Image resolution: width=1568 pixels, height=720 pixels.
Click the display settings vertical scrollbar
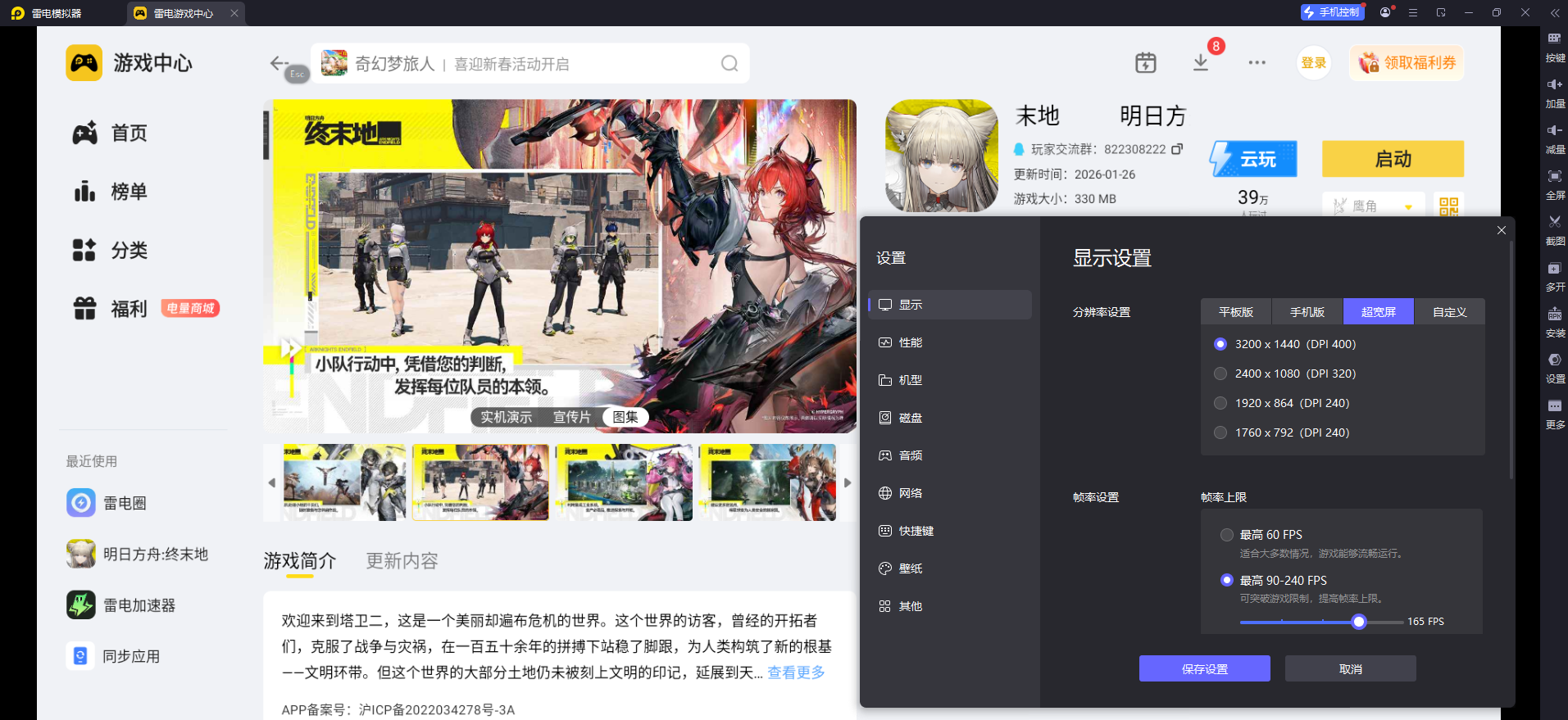(x=1511, y=360)
